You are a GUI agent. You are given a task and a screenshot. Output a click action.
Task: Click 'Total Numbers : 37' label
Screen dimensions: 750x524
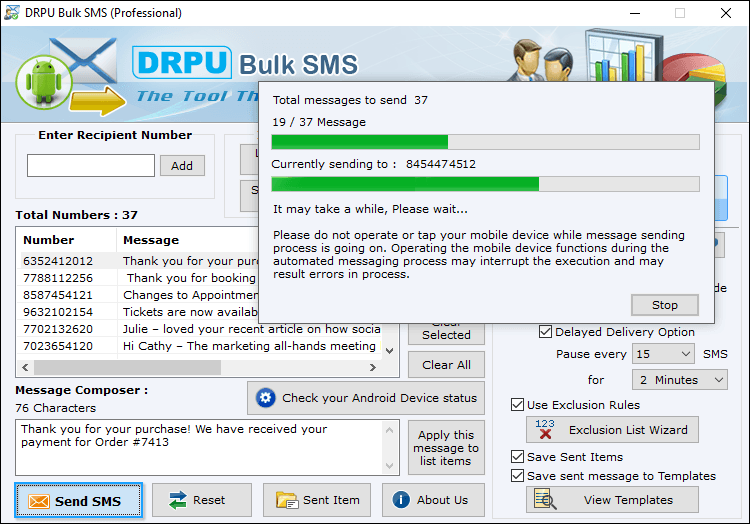(x=77, y=215)
